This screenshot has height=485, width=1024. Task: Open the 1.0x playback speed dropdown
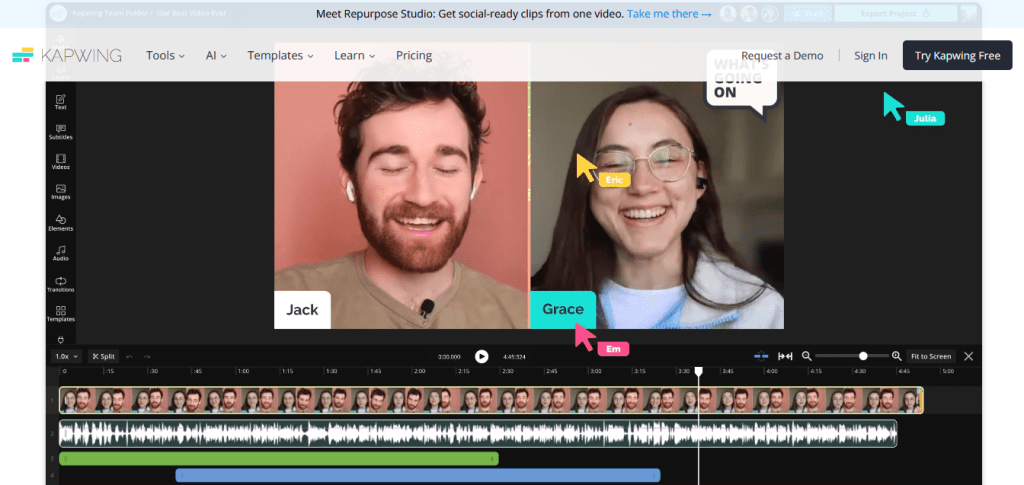[67, 356]
